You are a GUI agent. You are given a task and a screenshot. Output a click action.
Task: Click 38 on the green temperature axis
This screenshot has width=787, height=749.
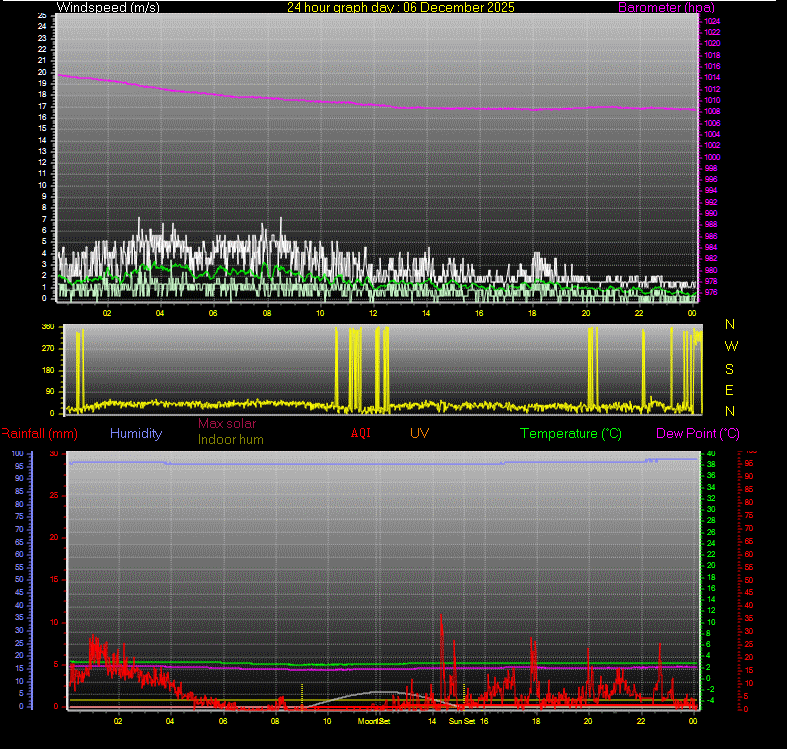coord(711,464)
